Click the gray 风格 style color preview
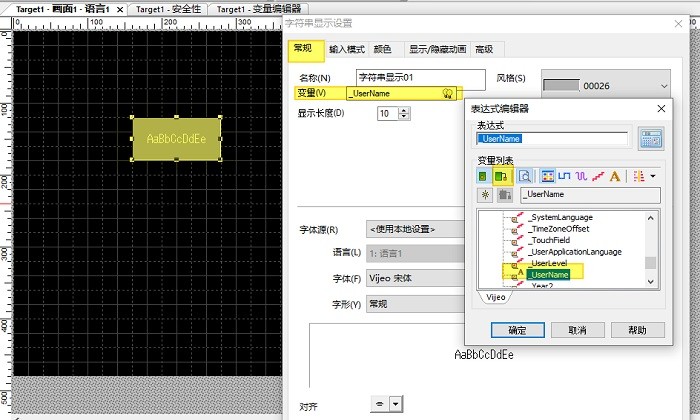Viewport: 700px width, 420px height. (x=561, y=86)
